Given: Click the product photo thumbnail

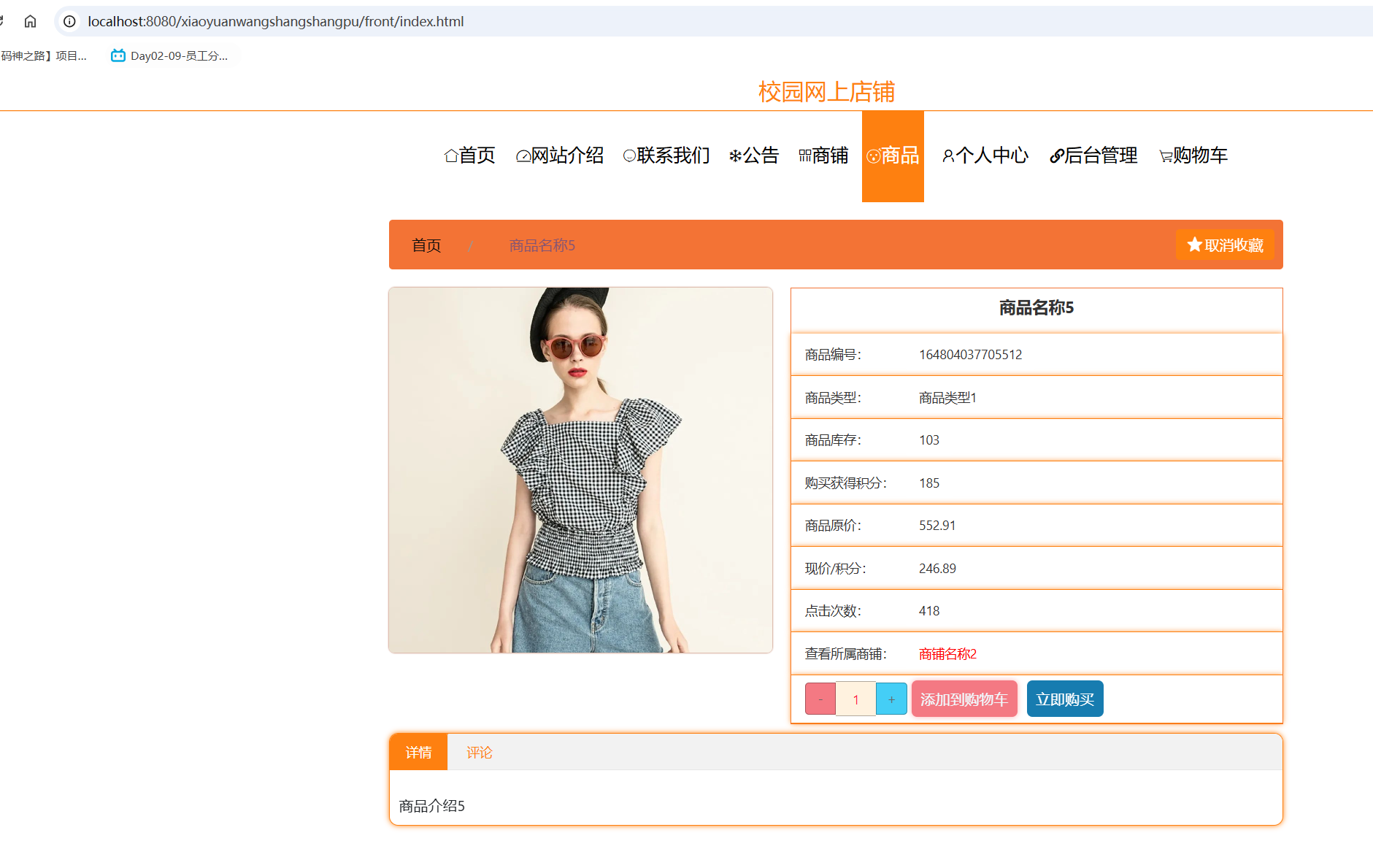Looking at the screenshot, I should 580,469.
